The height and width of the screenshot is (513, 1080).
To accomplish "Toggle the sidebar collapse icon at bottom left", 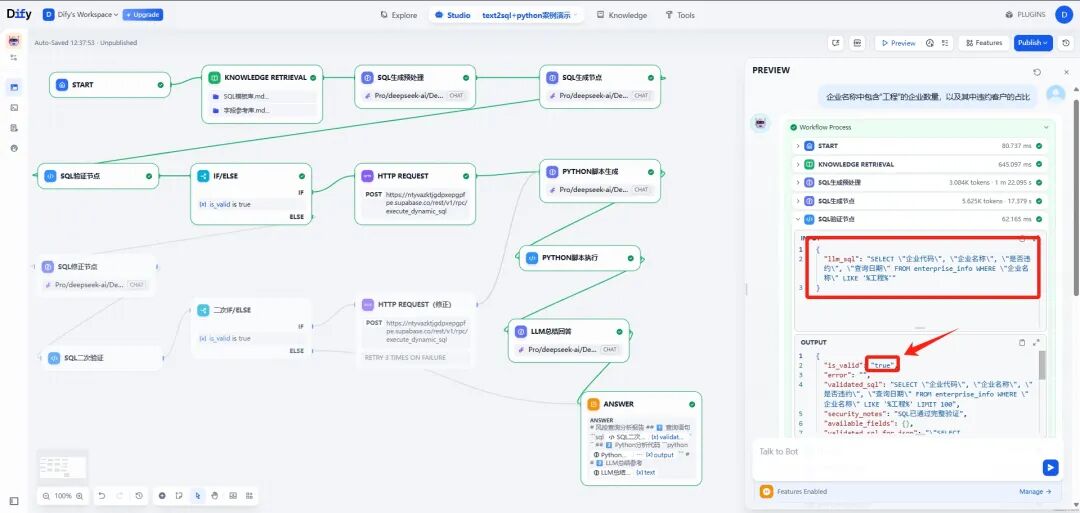I will click(14, 501).
